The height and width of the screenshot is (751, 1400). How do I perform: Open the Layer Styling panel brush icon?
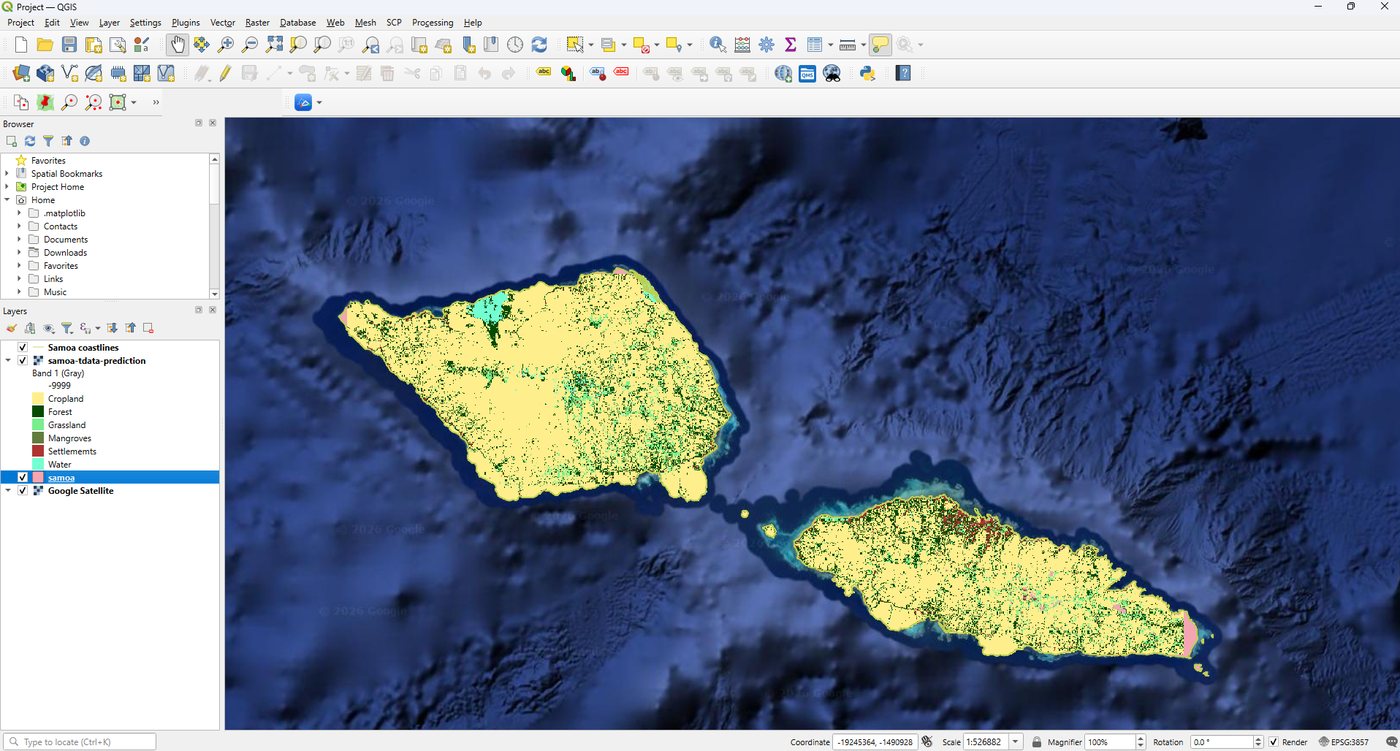coord(12,328)
